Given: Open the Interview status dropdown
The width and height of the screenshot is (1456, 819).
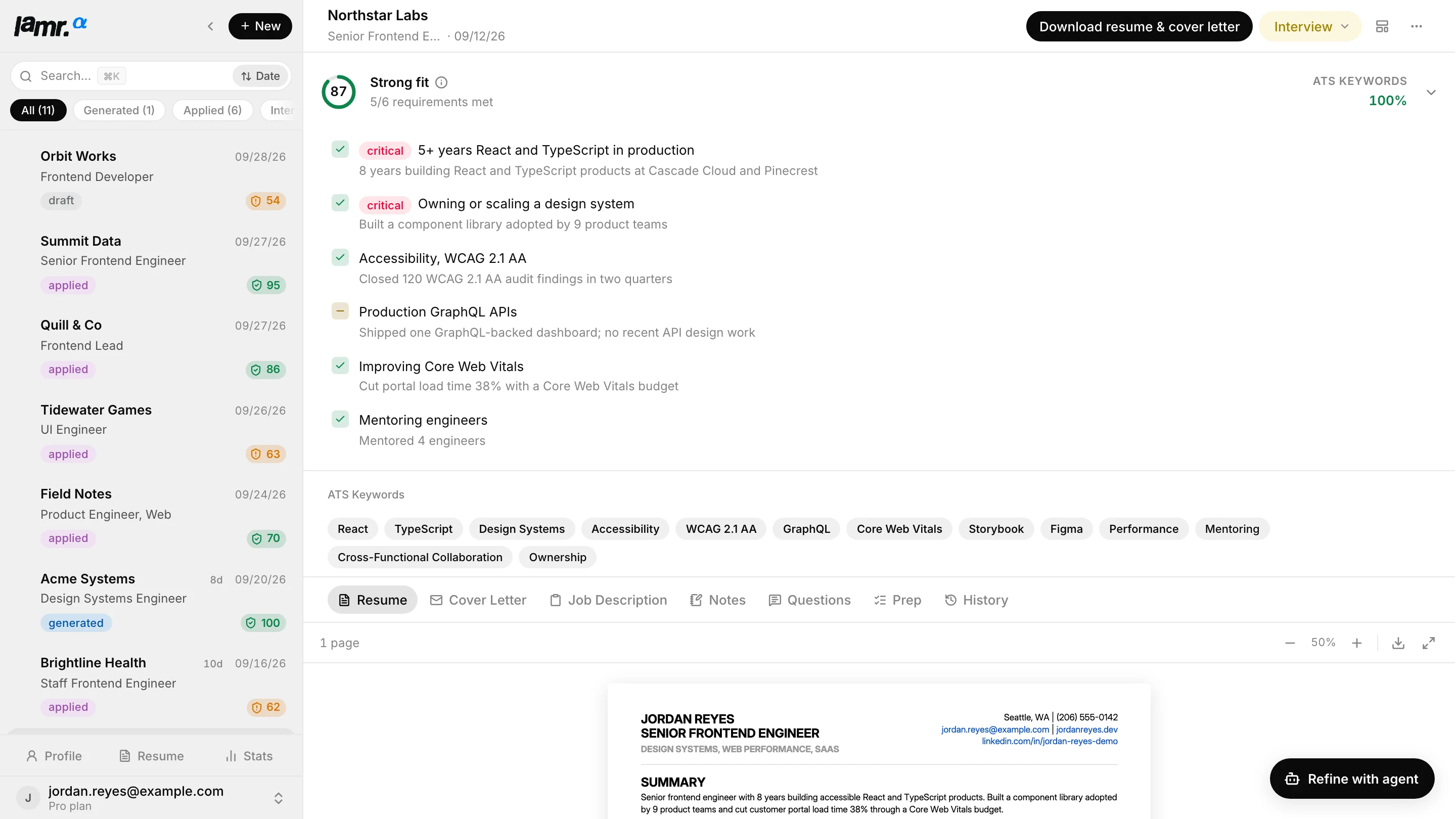Looking at the screenshot, I should pyautogui.click(x=1309, y=26).
